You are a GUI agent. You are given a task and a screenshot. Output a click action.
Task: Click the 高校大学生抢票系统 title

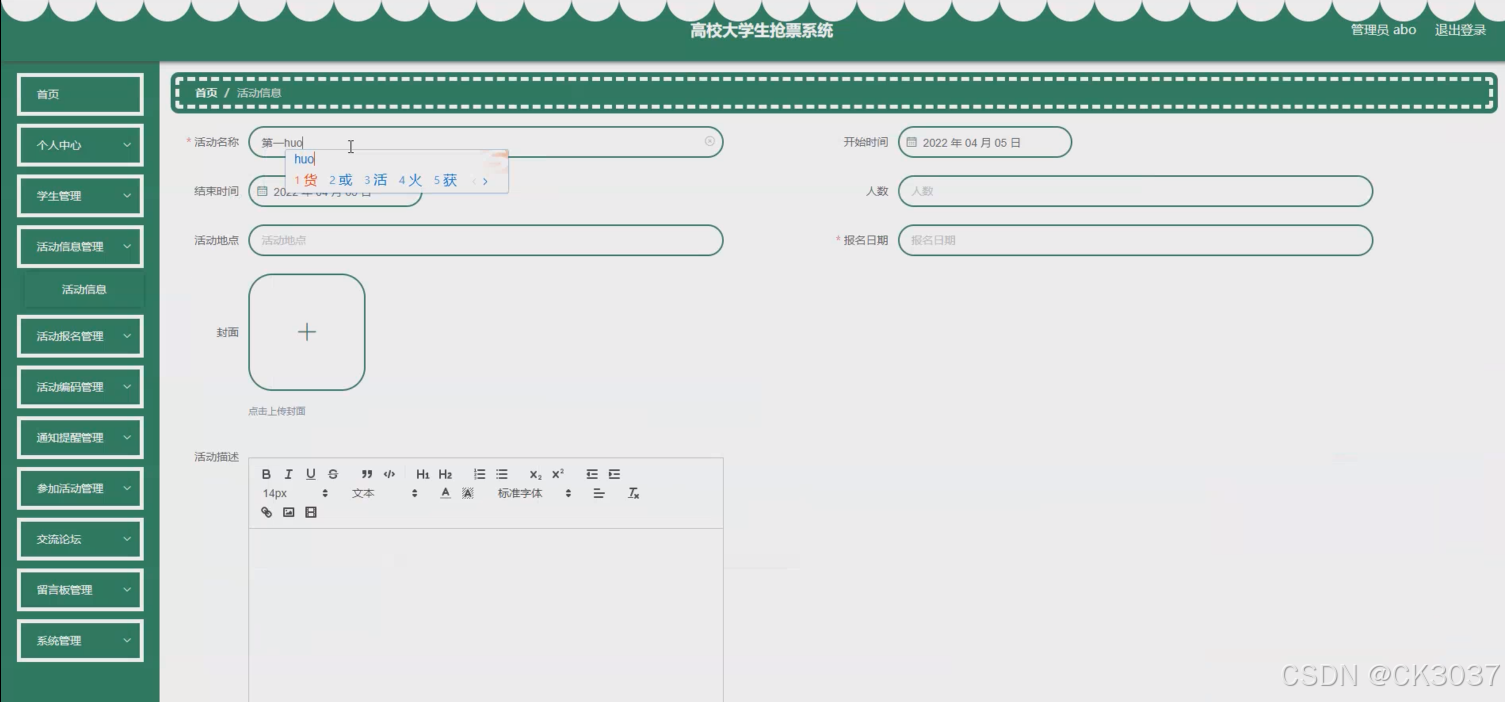pyautogui.click(x=761, y=30)
